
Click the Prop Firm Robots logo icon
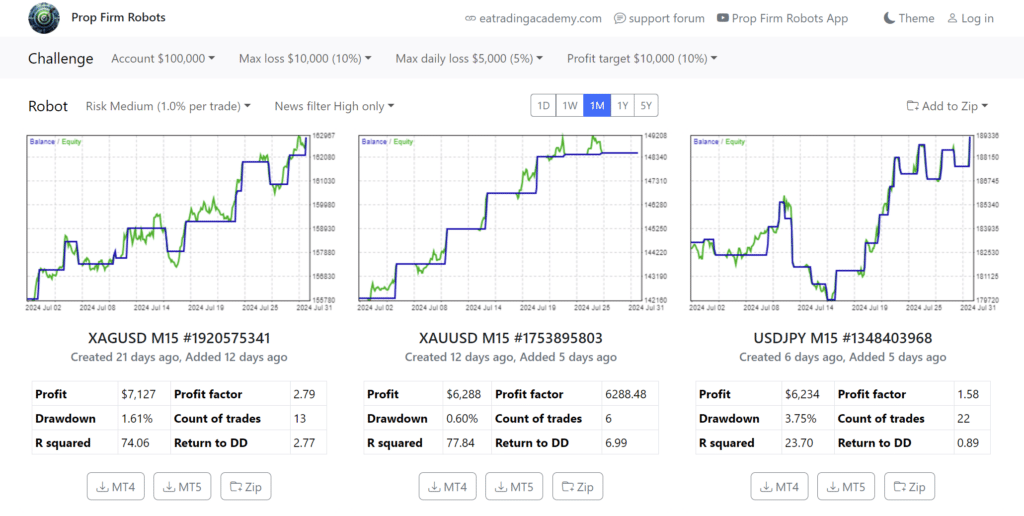[x=43, y=18]
